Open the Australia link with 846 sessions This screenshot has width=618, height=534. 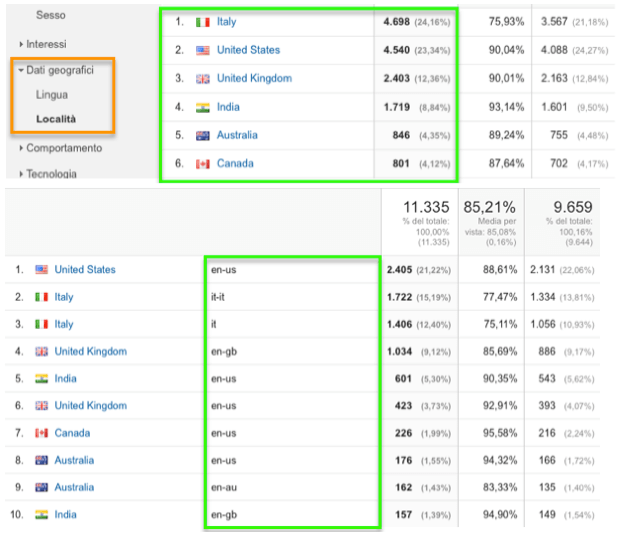pyautogui.click(x=237, y=135)
